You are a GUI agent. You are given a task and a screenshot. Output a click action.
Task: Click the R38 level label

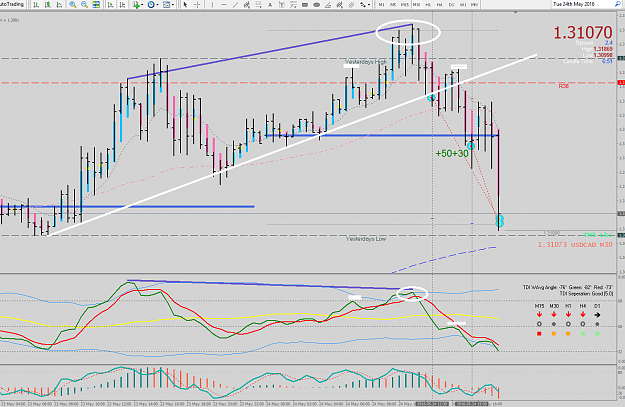[563, 86]
